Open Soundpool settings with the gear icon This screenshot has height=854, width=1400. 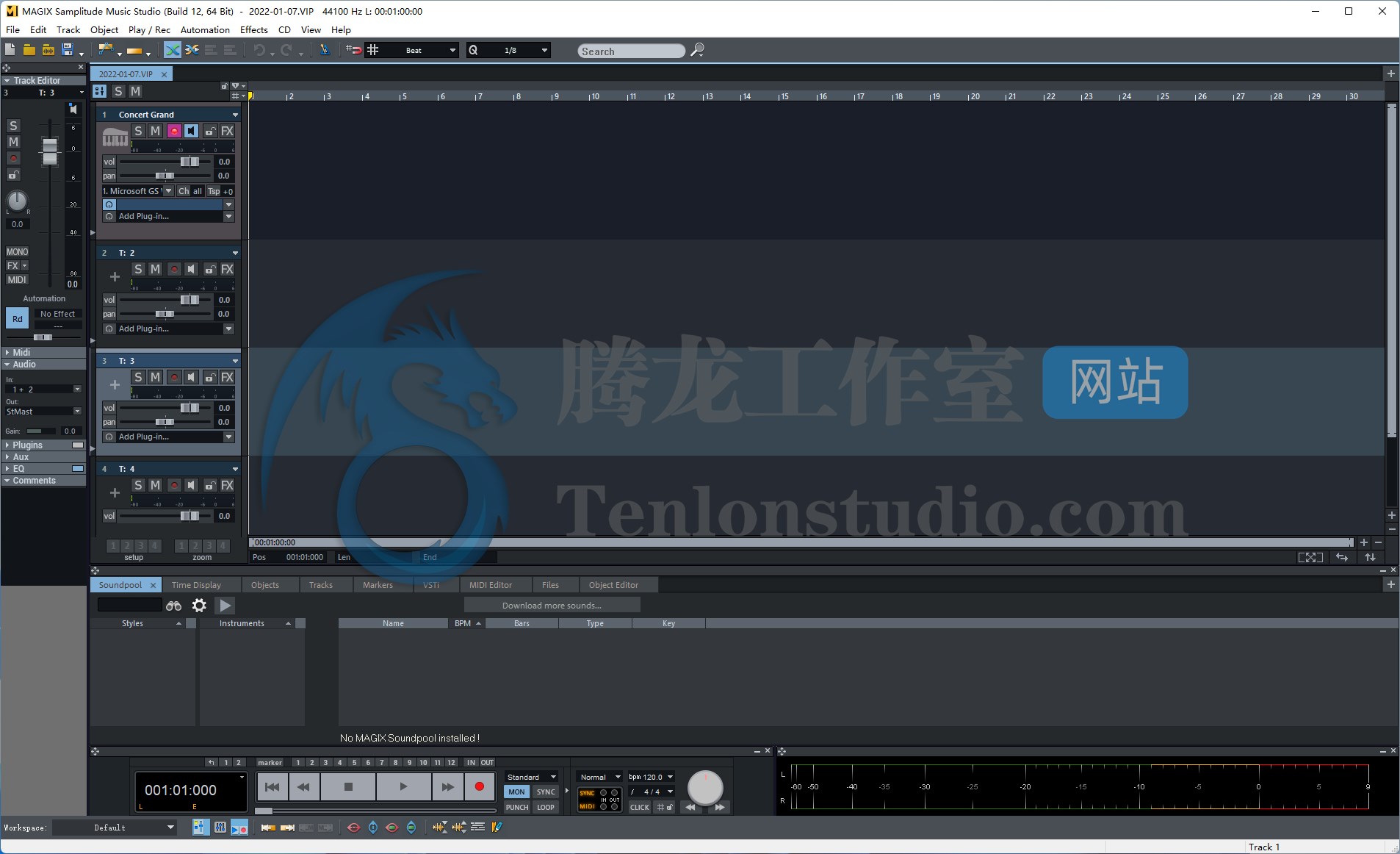[x=199, y=606]
